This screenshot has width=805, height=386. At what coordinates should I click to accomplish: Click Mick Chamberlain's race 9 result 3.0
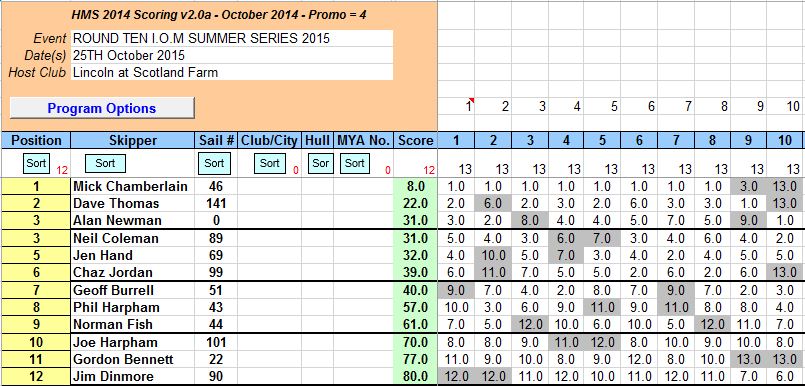(749, 186)
